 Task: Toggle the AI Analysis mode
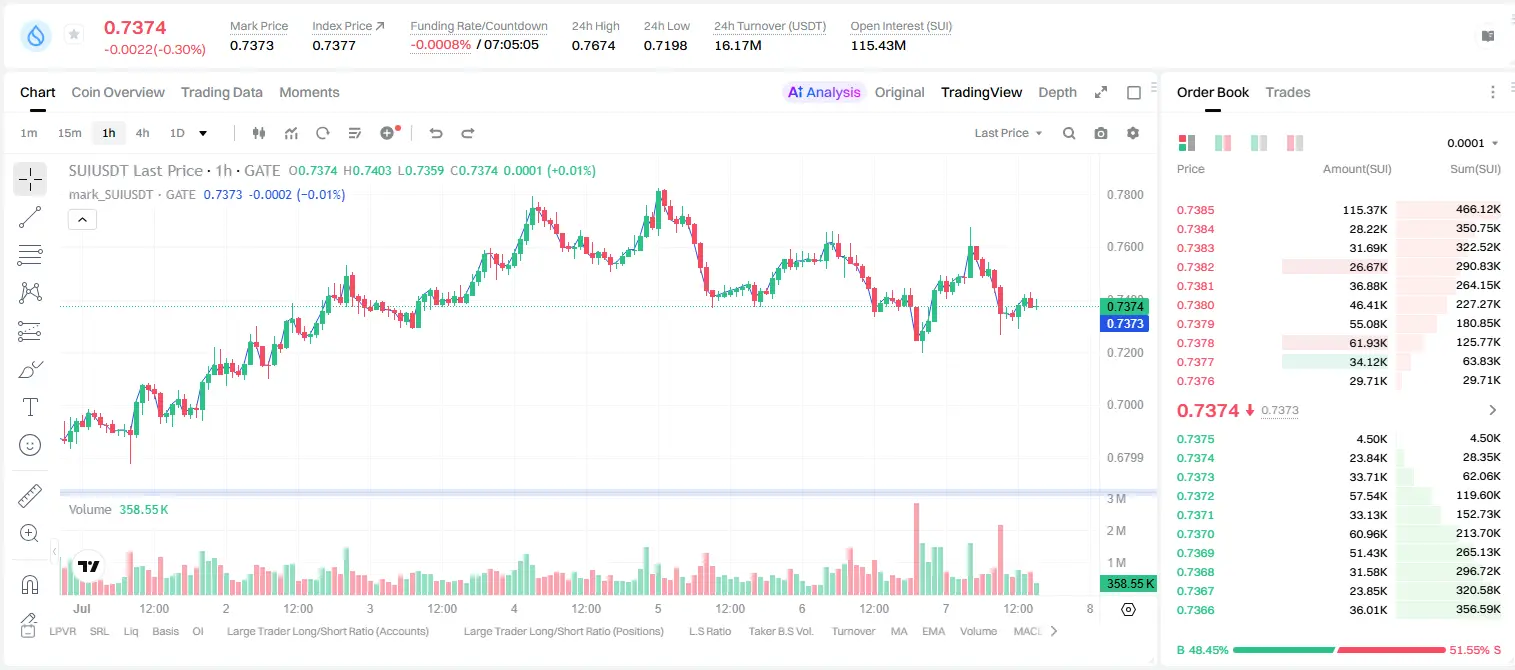(824, 92)
